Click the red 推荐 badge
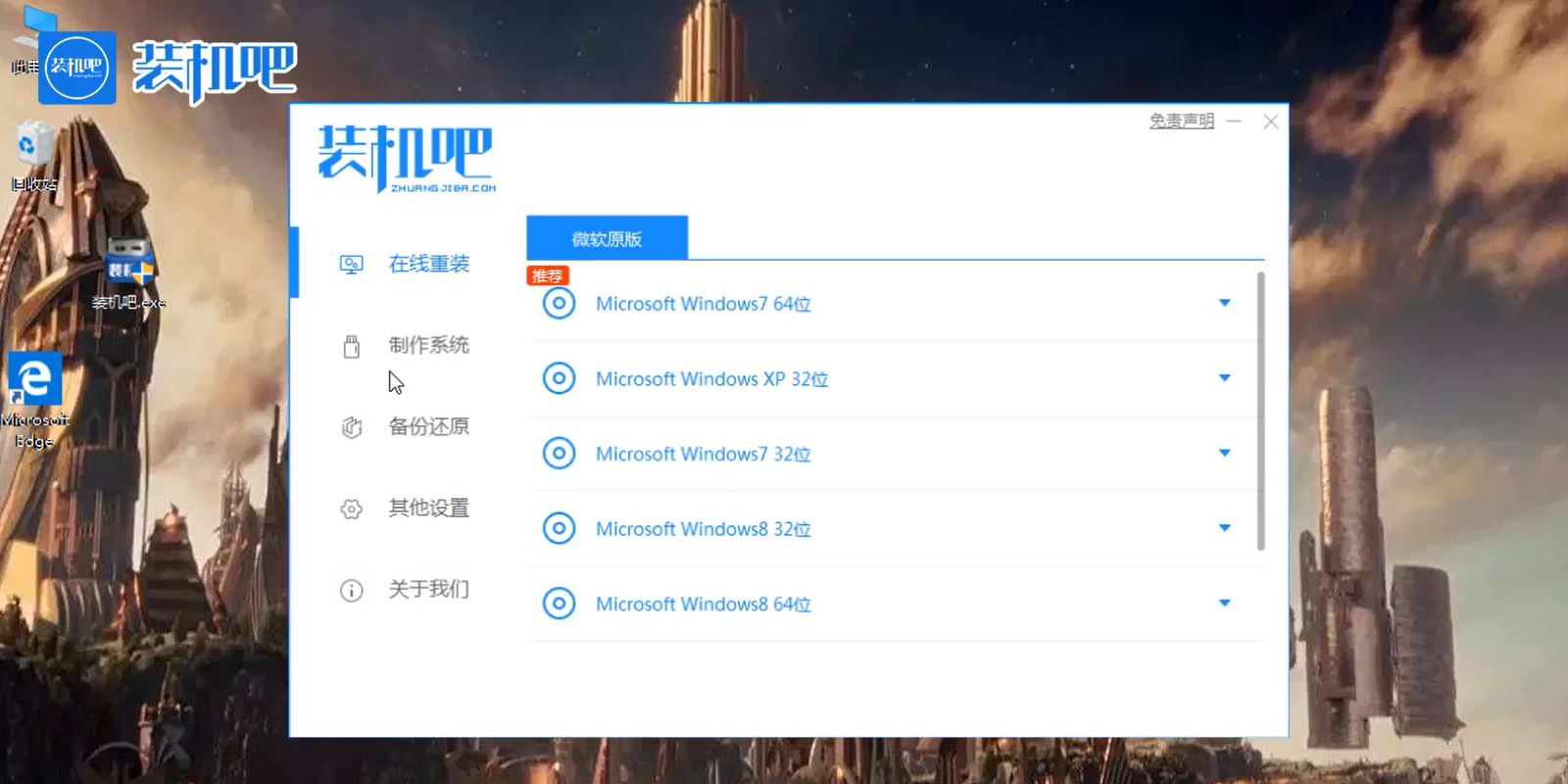This screenshot has width=1568, height=784. point(548,276)
